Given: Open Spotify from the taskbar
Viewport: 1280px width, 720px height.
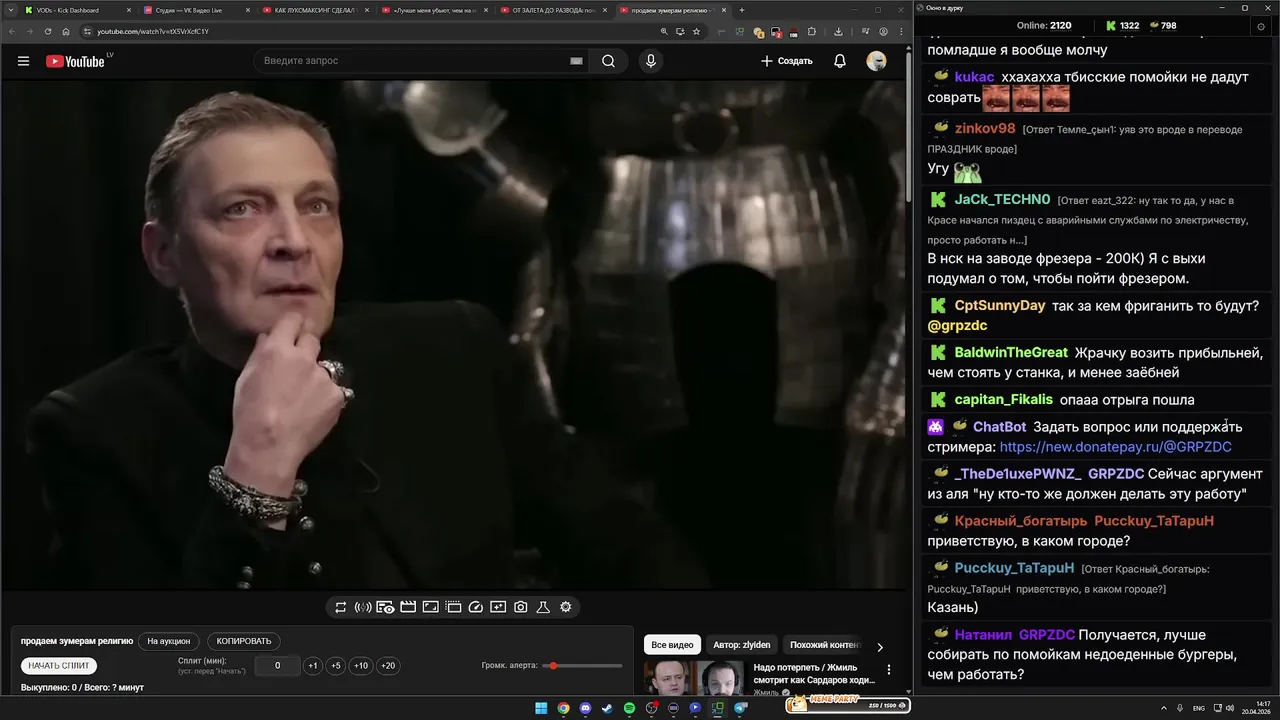Looking at the screenshot, I should click(x=629, y=708).
